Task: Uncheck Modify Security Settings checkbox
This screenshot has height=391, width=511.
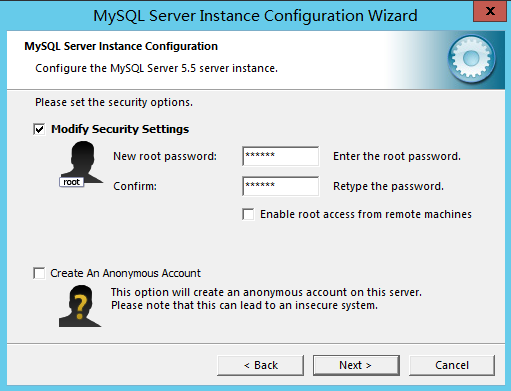Action: coord(39,129)
